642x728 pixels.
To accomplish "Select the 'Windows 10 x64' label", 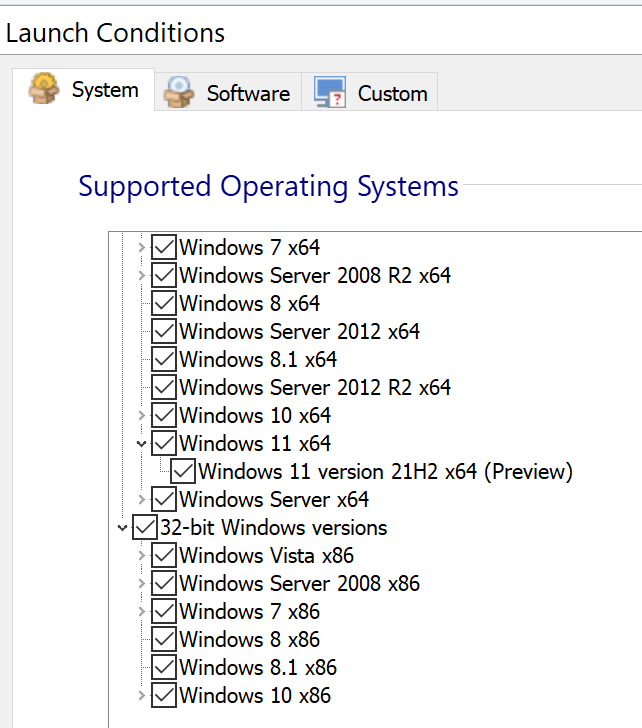I will [x=255, y=416].
